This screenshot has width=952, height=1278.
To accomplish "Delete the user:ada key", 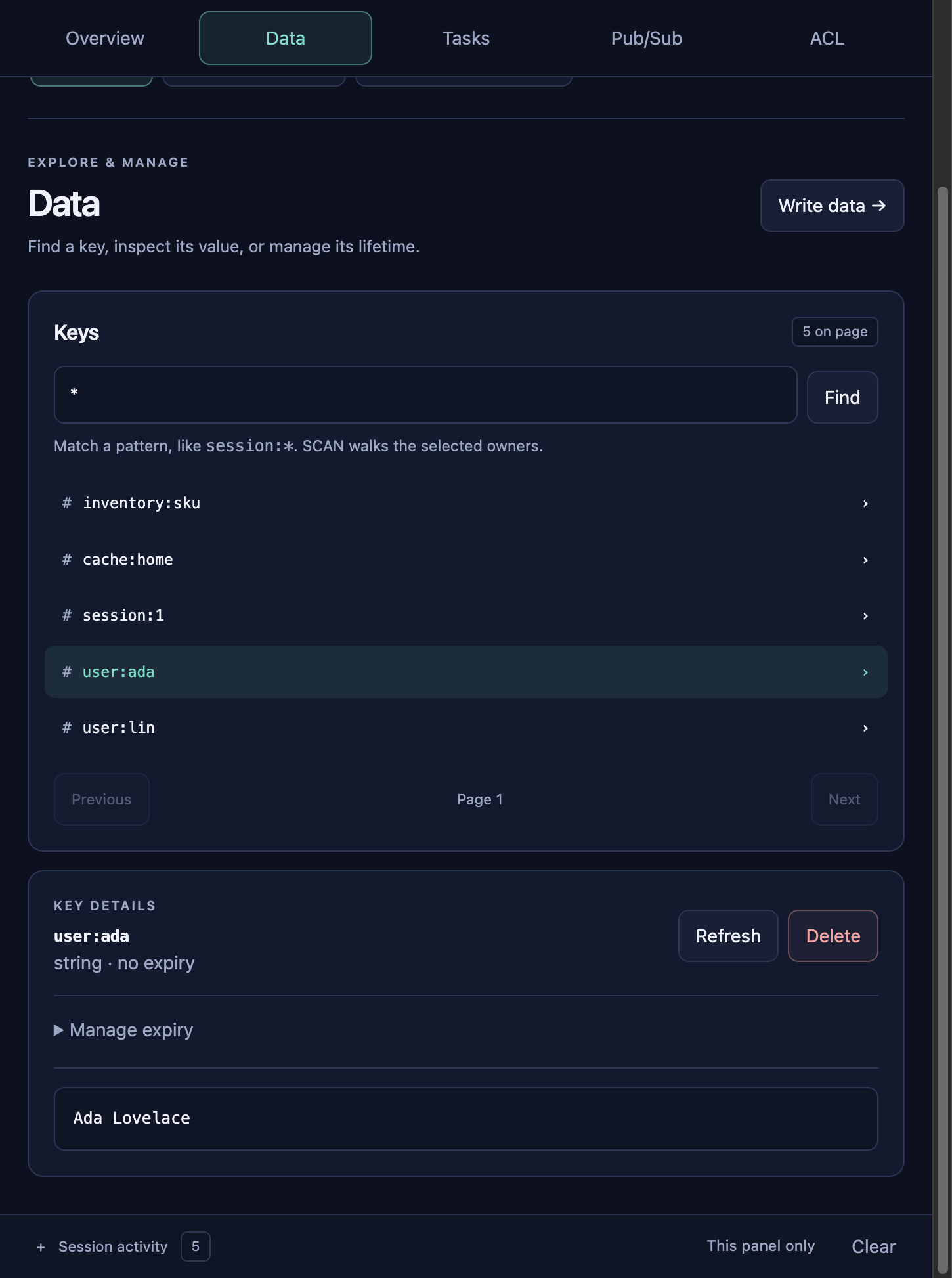I will [833, 936].
